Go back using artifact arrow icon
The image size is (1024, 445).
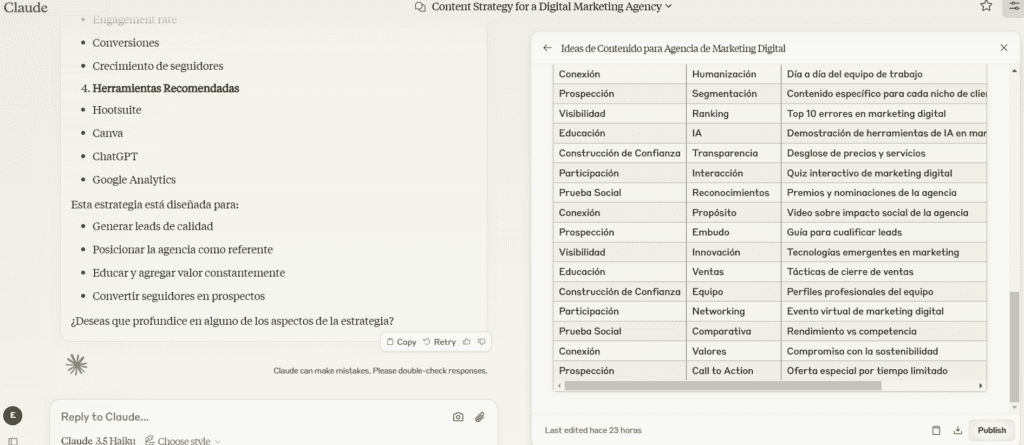[547, 48]
